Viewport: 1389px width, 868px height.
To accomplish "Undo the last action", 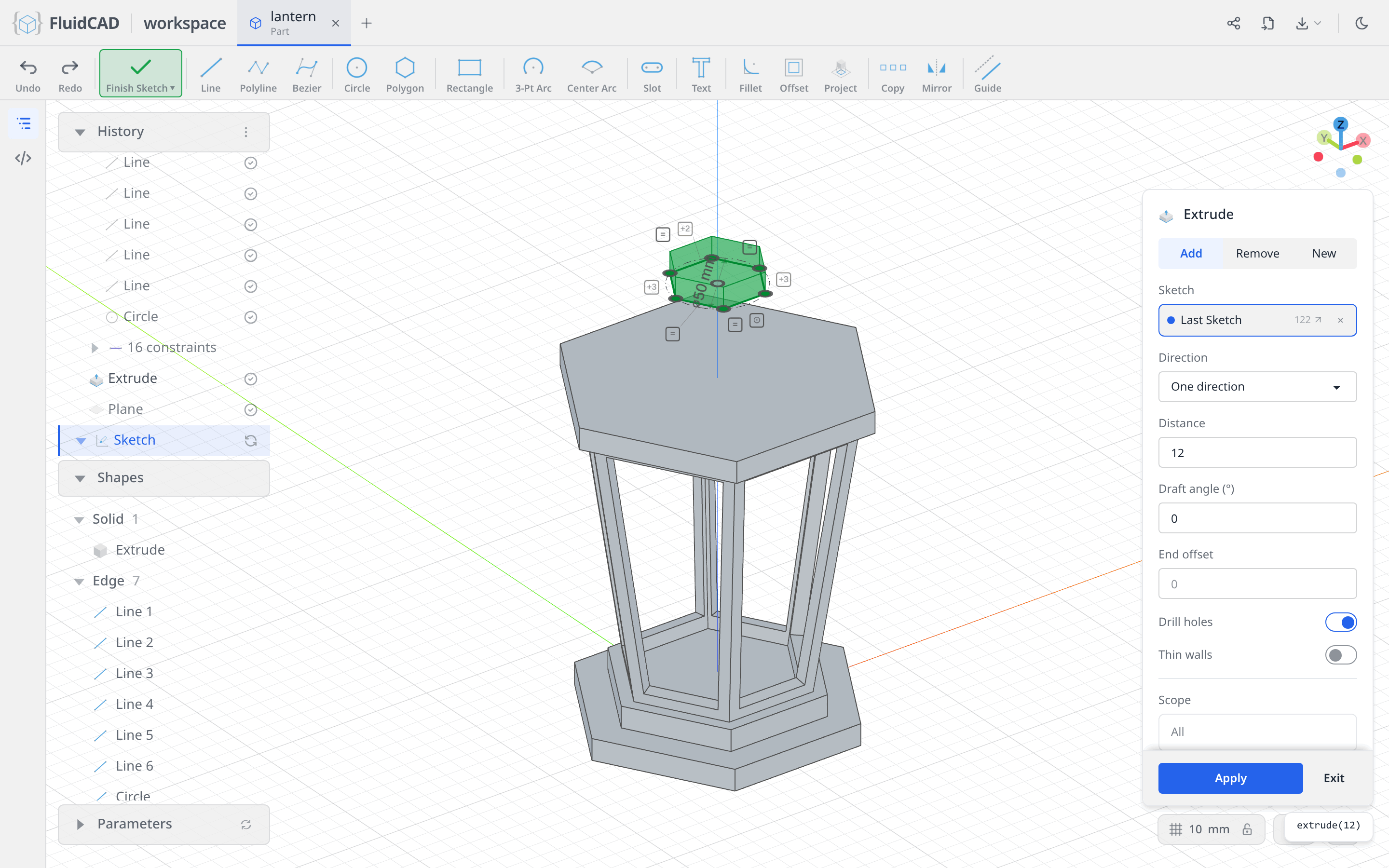I will tap(27, 75).
